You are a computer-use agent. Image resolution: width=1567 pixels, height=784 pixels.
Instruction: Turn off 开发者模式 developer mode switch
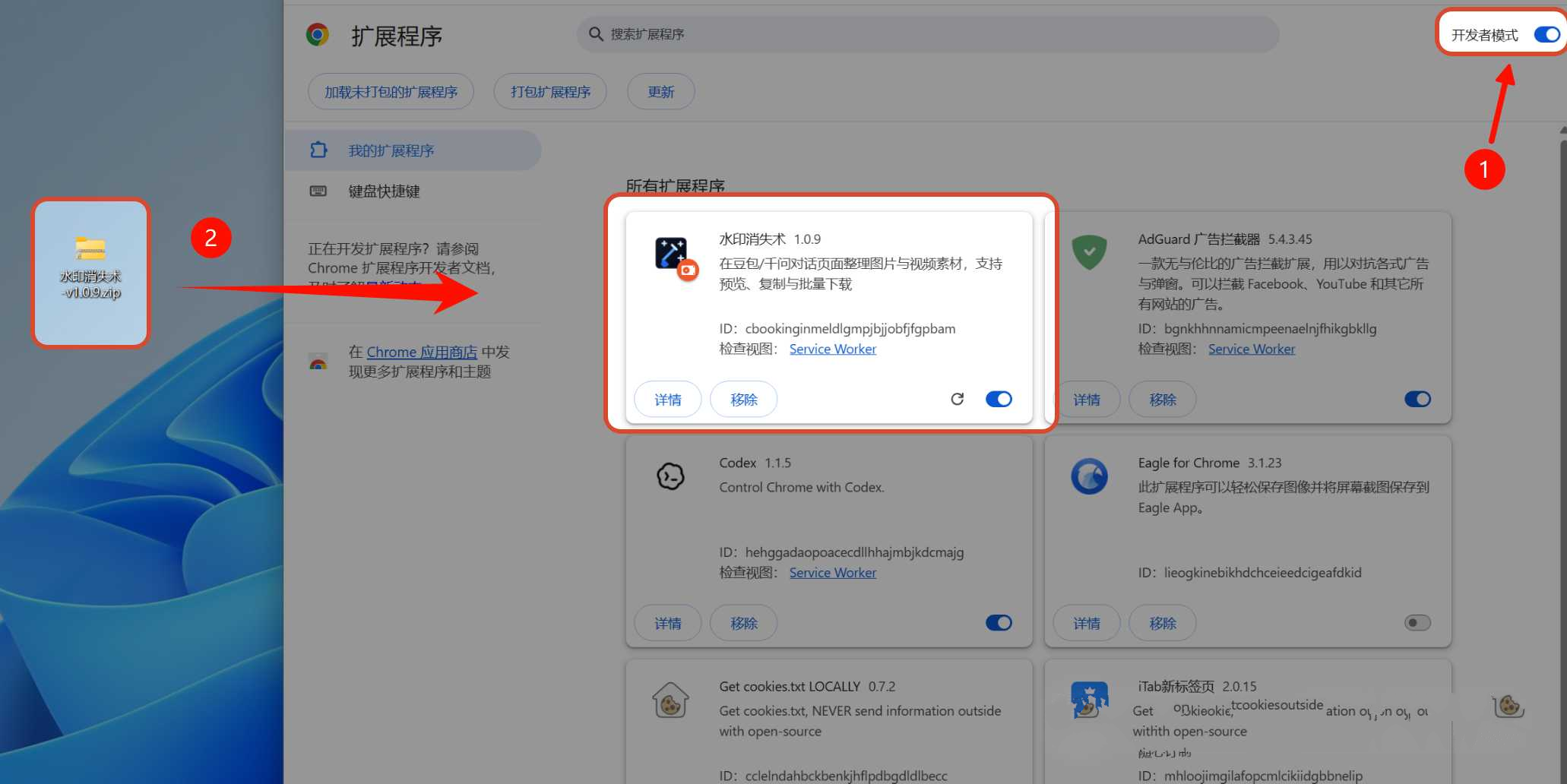tap(1546, 34)
